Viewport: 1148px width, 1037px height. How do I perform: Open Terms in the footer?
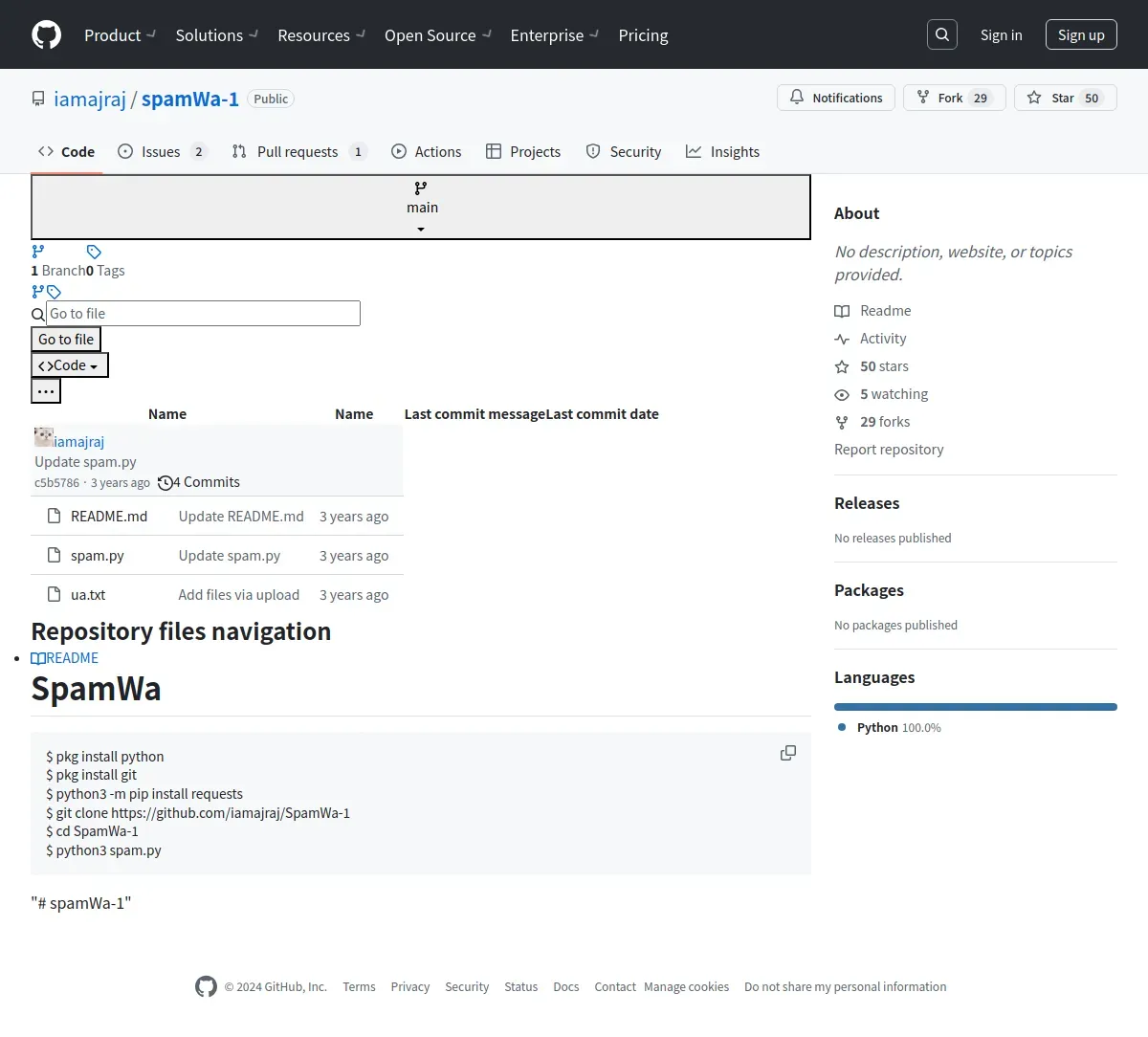pos(359,987)
